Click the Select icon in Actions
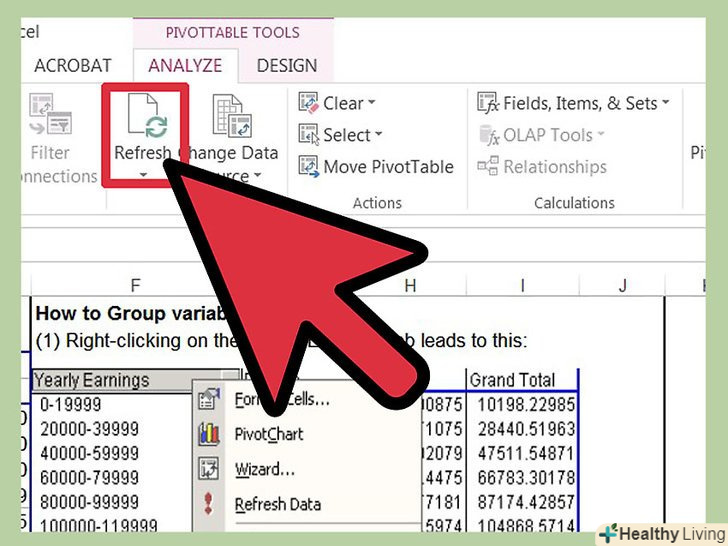This screenshot has height=546, width=728. tap(308, 135)
